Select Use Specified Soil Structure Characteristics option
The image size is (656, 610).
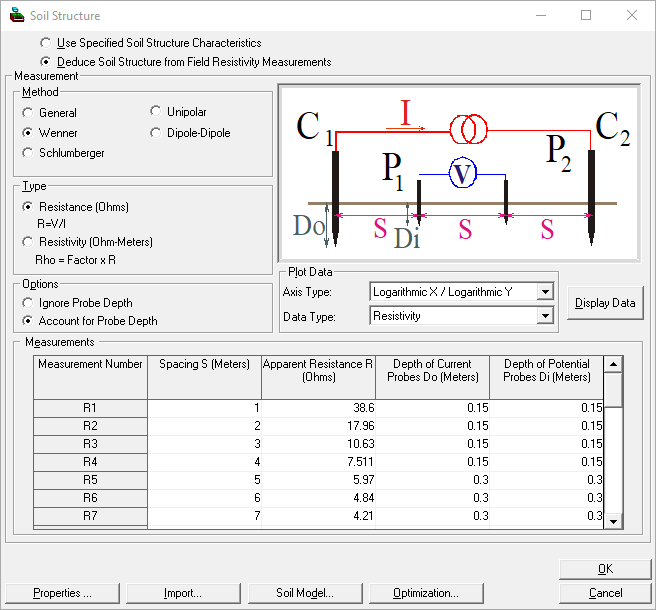[46, 44]
